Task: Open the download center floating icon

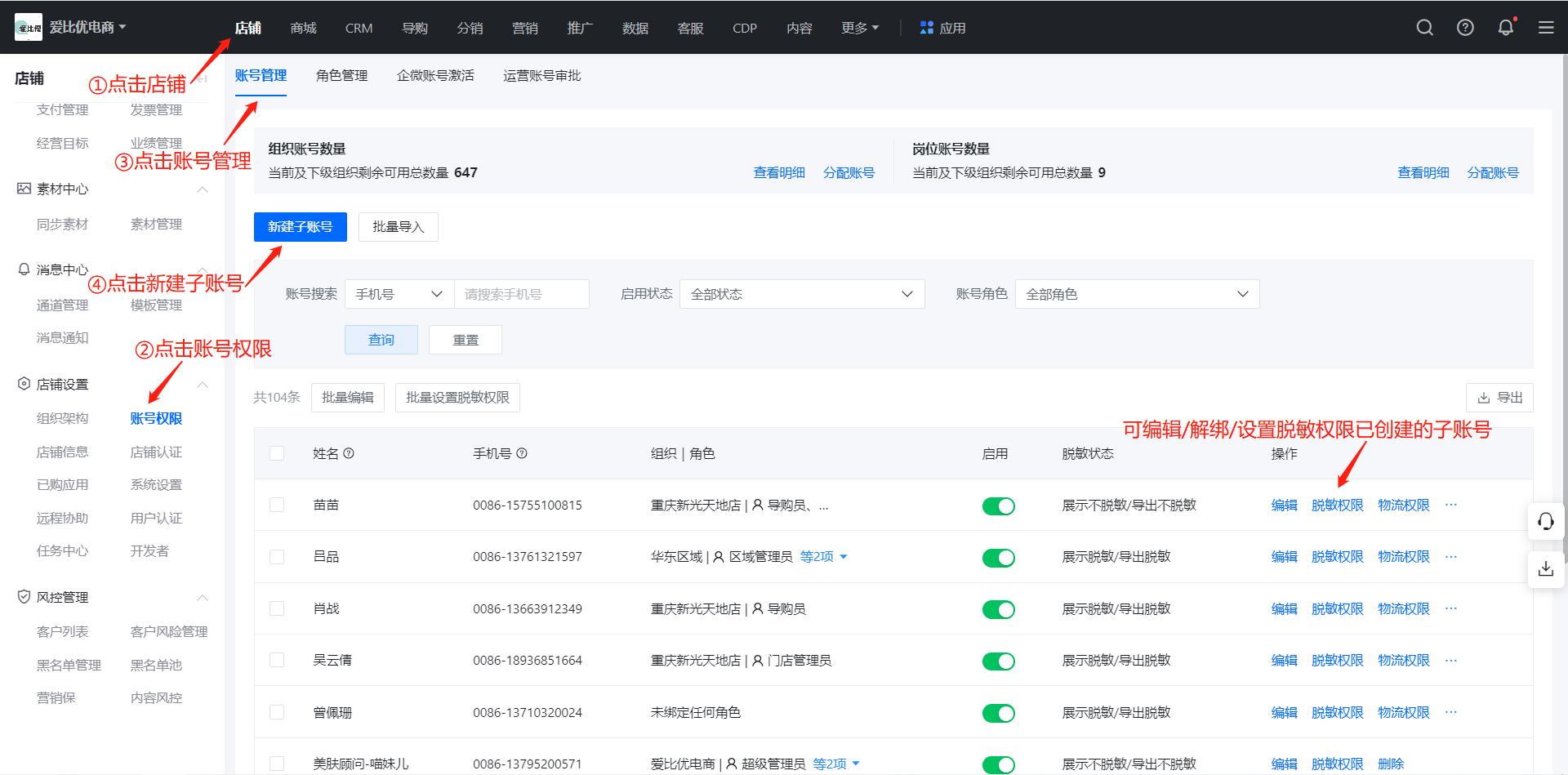Action: (x=1546, y=568)
